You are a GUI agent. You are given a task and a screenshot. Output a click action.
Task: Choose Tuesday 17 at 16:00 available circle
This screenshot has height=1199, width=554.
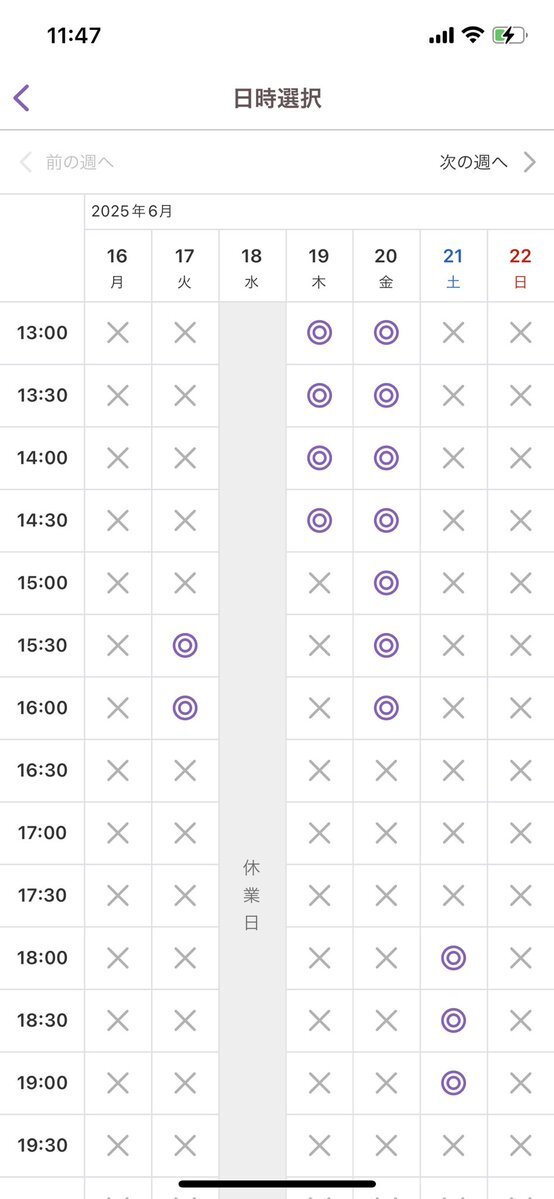pyautogui.click(x=184, y=708)
